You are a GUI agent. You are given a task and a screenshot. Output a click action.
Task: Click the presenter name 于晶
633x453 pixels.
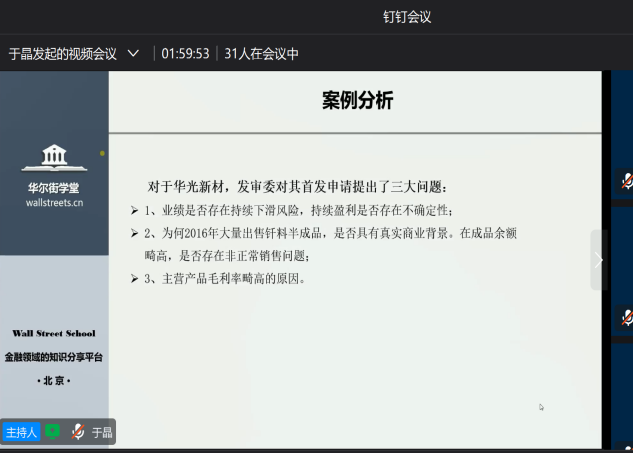(102, 433)
